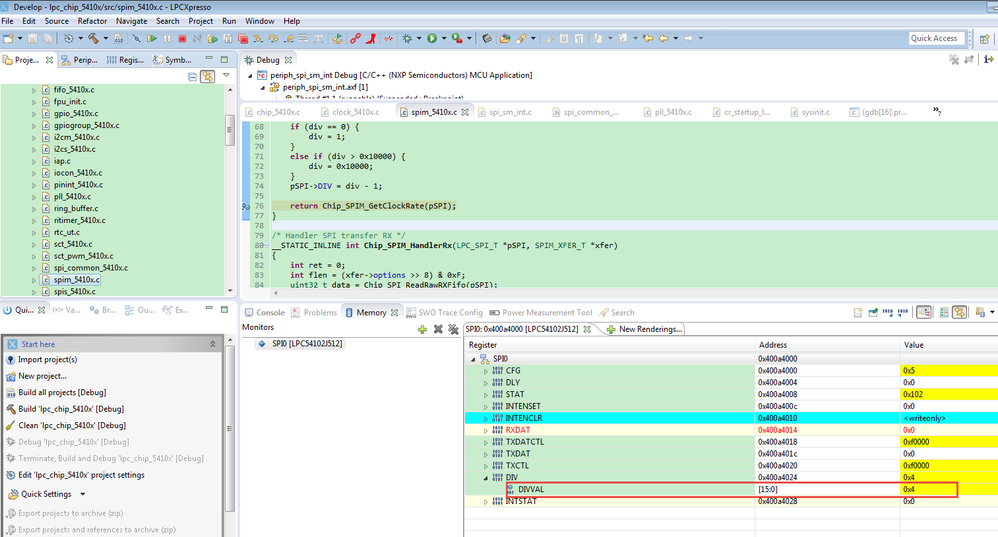Viewport: 998px width, 537px height.
Task: Open the New Renderings tab
Action: (650, 328)
